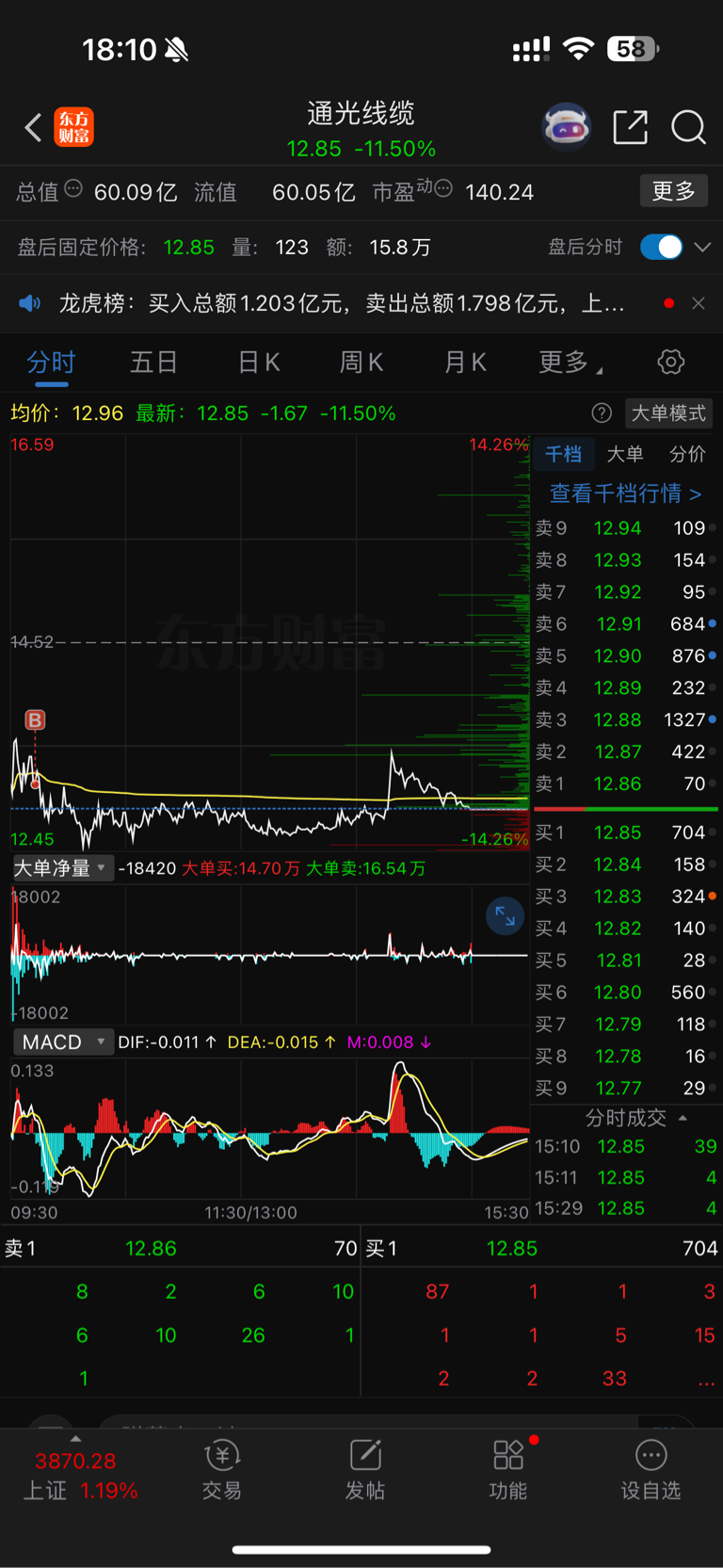Open the 东方财富 logo icon
The image size is (723, 1568).
click(x=74, y=127)
